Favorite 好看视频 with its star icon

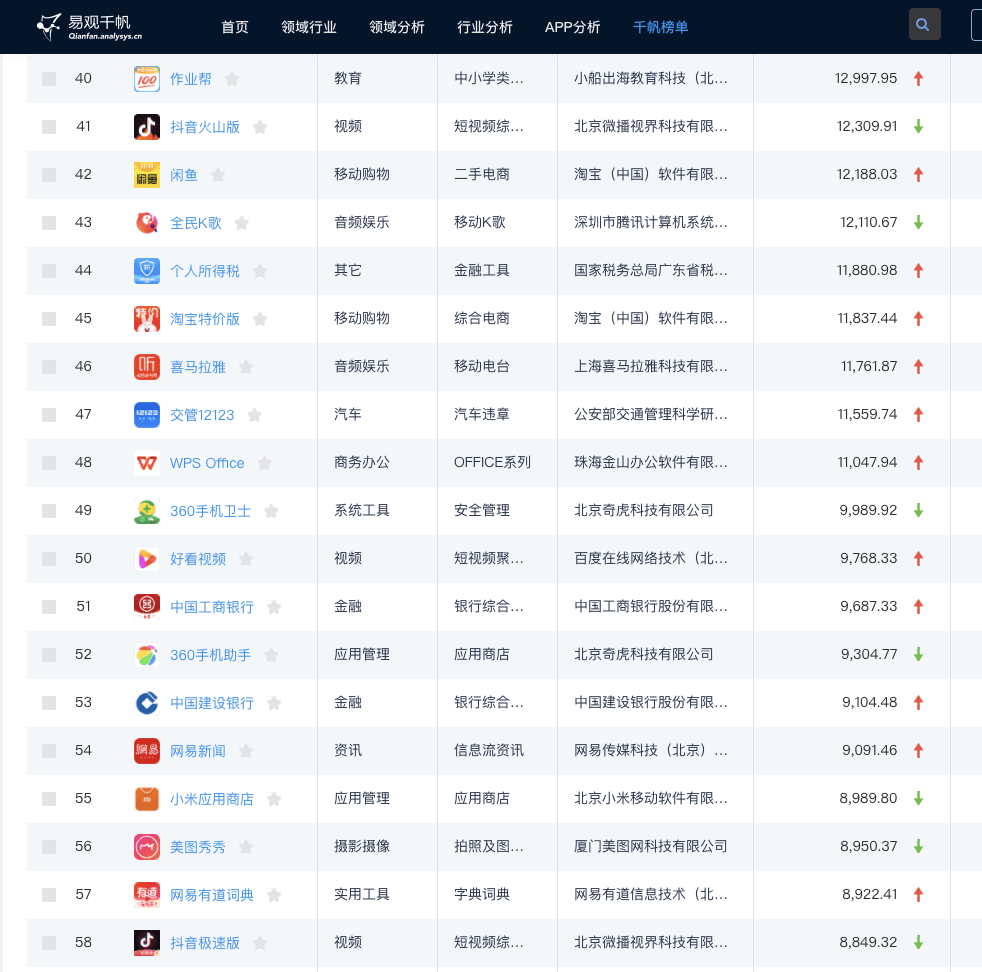[246, 559]
